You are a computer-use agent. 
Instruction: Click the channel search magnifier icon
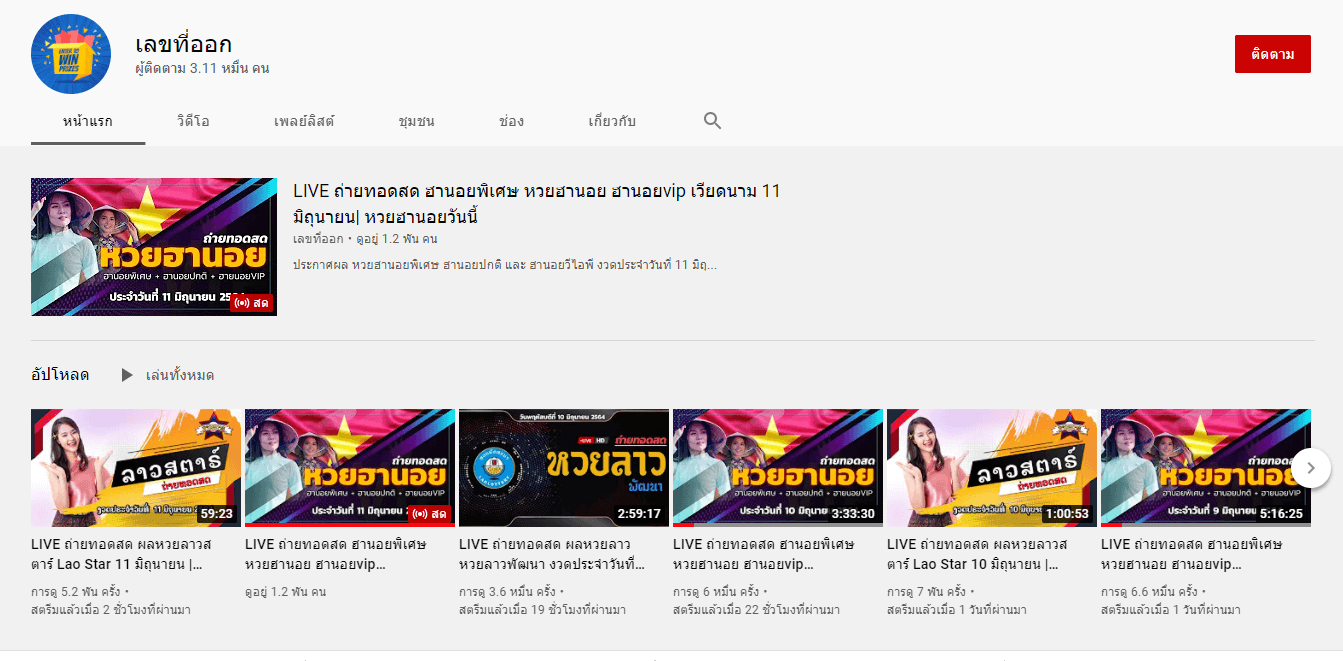712,121
